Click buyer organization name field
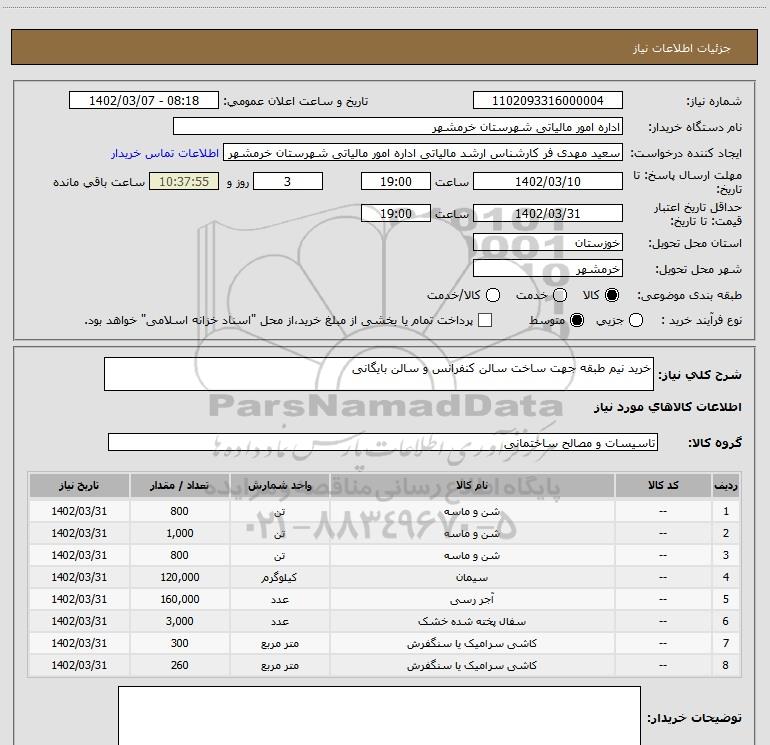The image size is (770, 745). point(398,127)
